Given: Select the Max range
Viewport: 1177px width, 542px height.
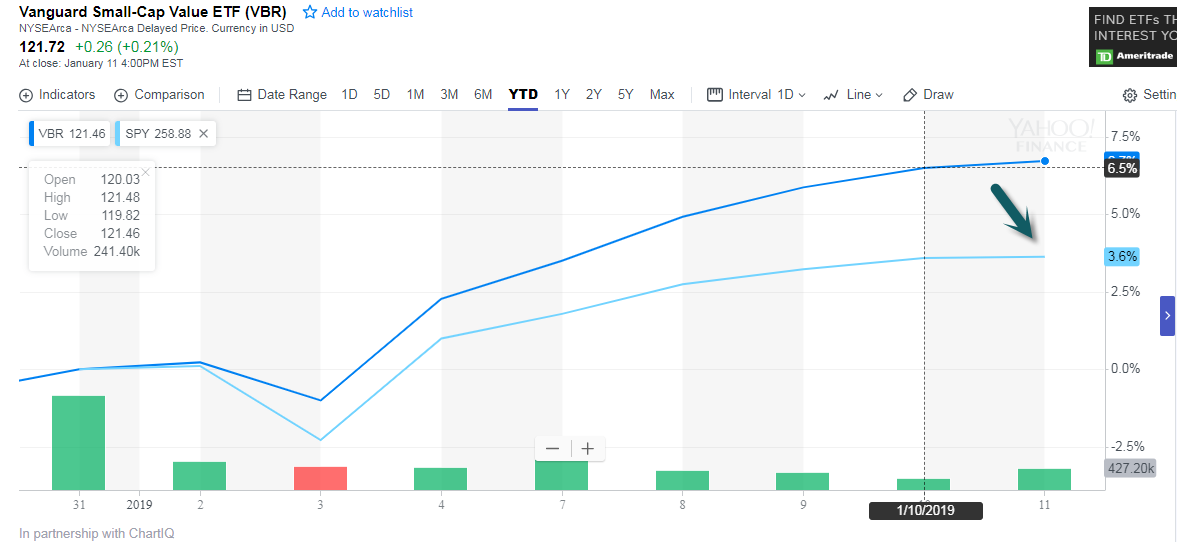Looking at the screenshot, I should tap(662, 95).
